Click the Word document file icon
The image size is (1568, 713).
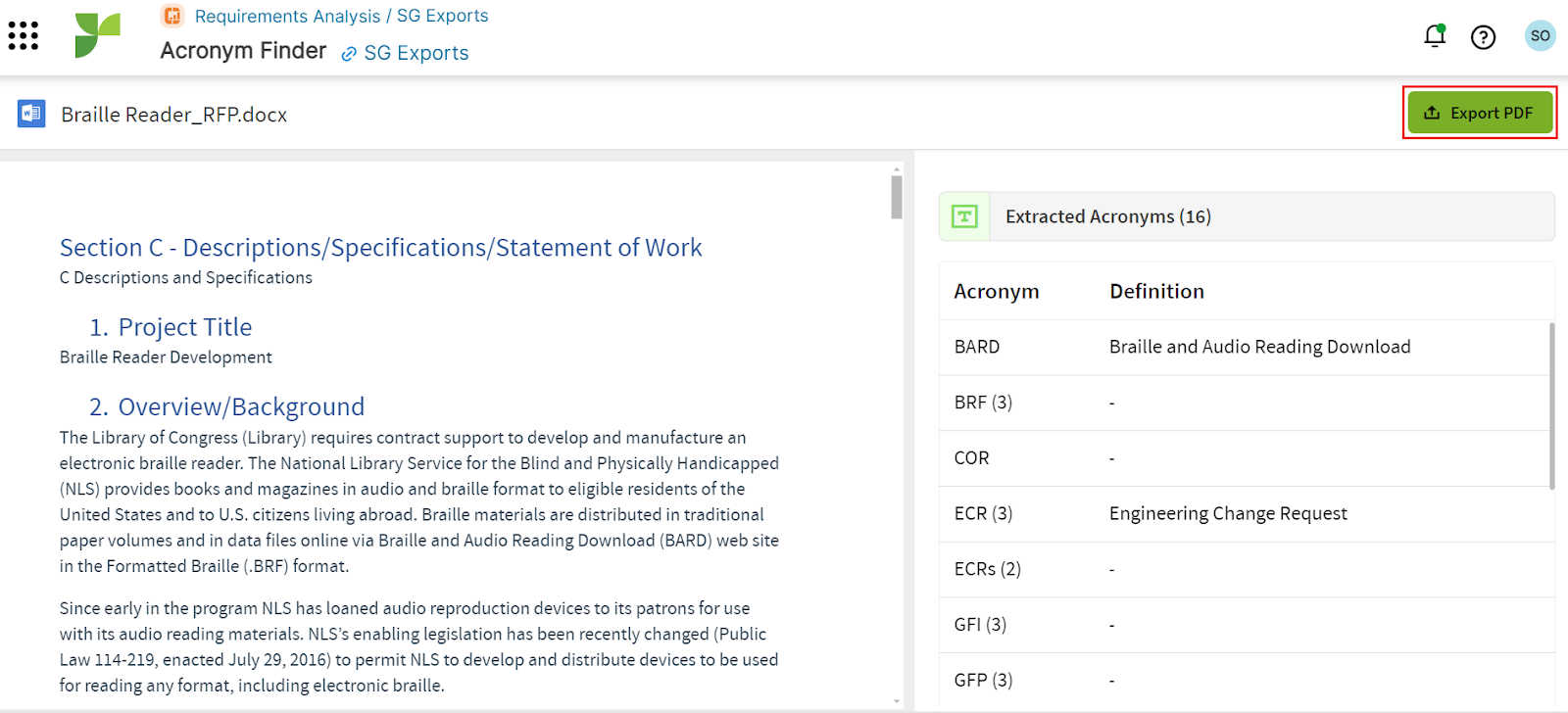coord(31,114)
